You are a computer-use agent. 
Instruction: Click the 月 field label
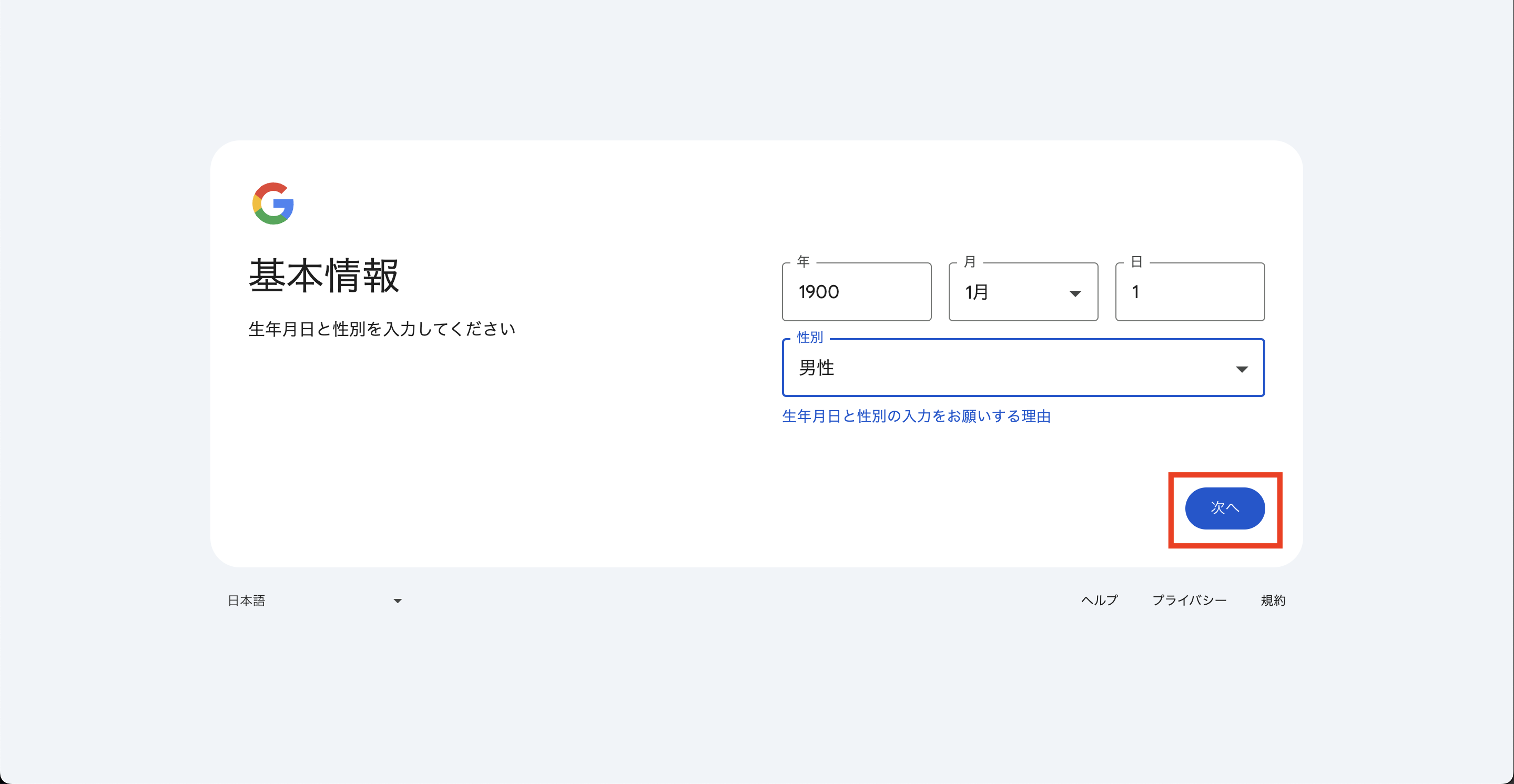coord(970,261)
